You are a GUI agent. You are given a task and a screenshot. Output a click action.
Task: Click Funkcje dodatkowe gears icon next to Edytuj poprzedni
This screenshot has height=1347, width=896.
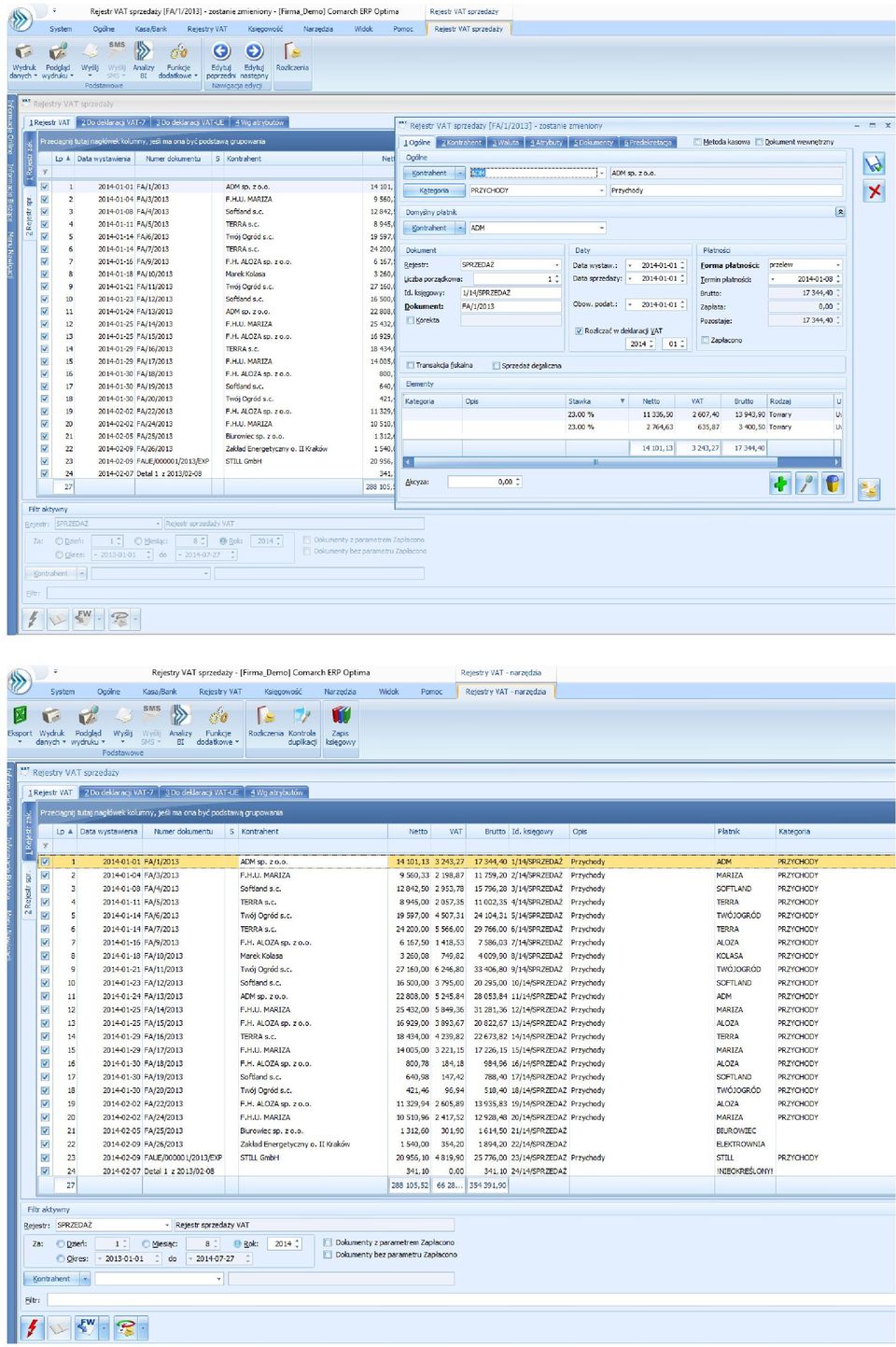178,52
